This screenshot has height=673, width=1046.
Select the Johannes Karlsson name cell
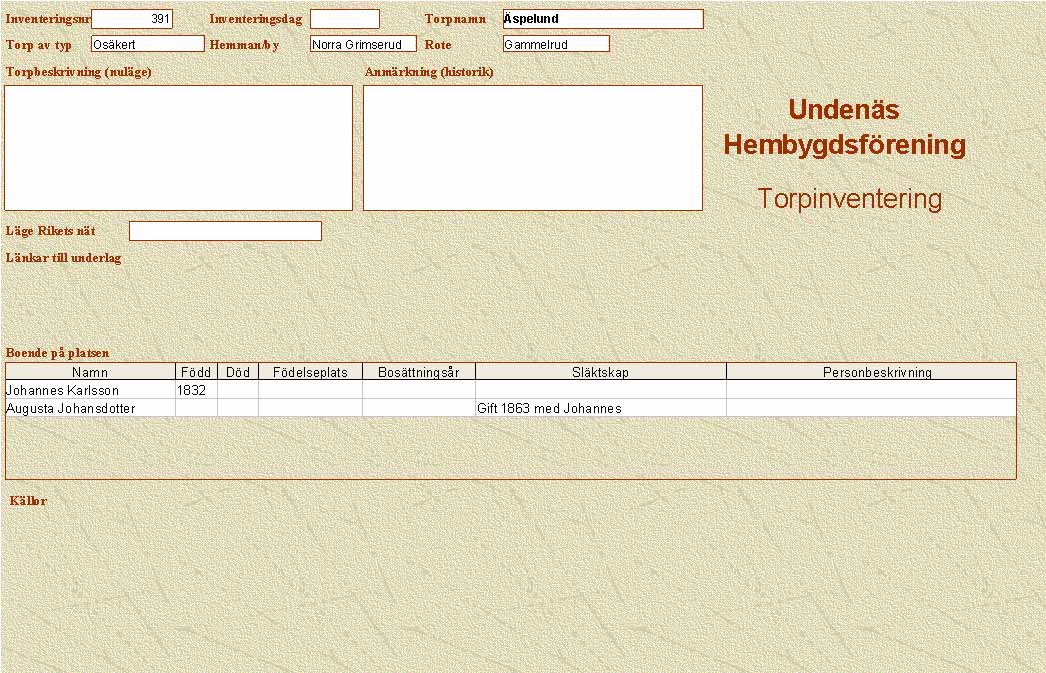click(x=90, y=390)
